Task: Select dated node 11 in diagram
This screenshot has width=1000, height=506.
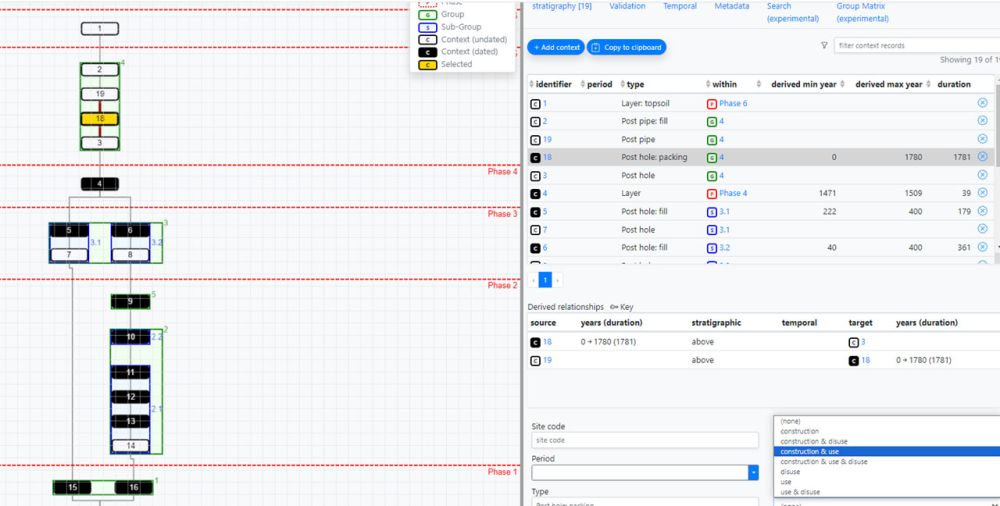Action: (130, 372)
